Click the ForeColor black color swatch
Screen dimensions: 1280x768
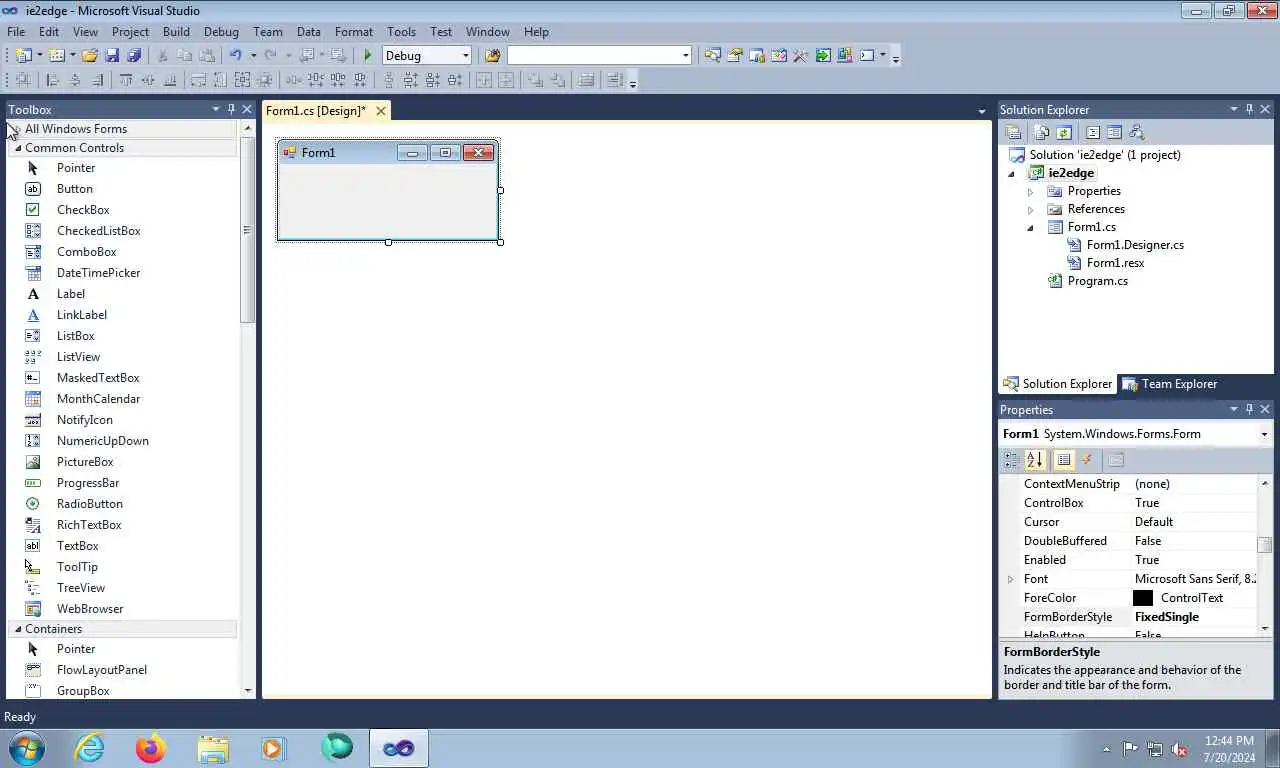[1143, 598]
